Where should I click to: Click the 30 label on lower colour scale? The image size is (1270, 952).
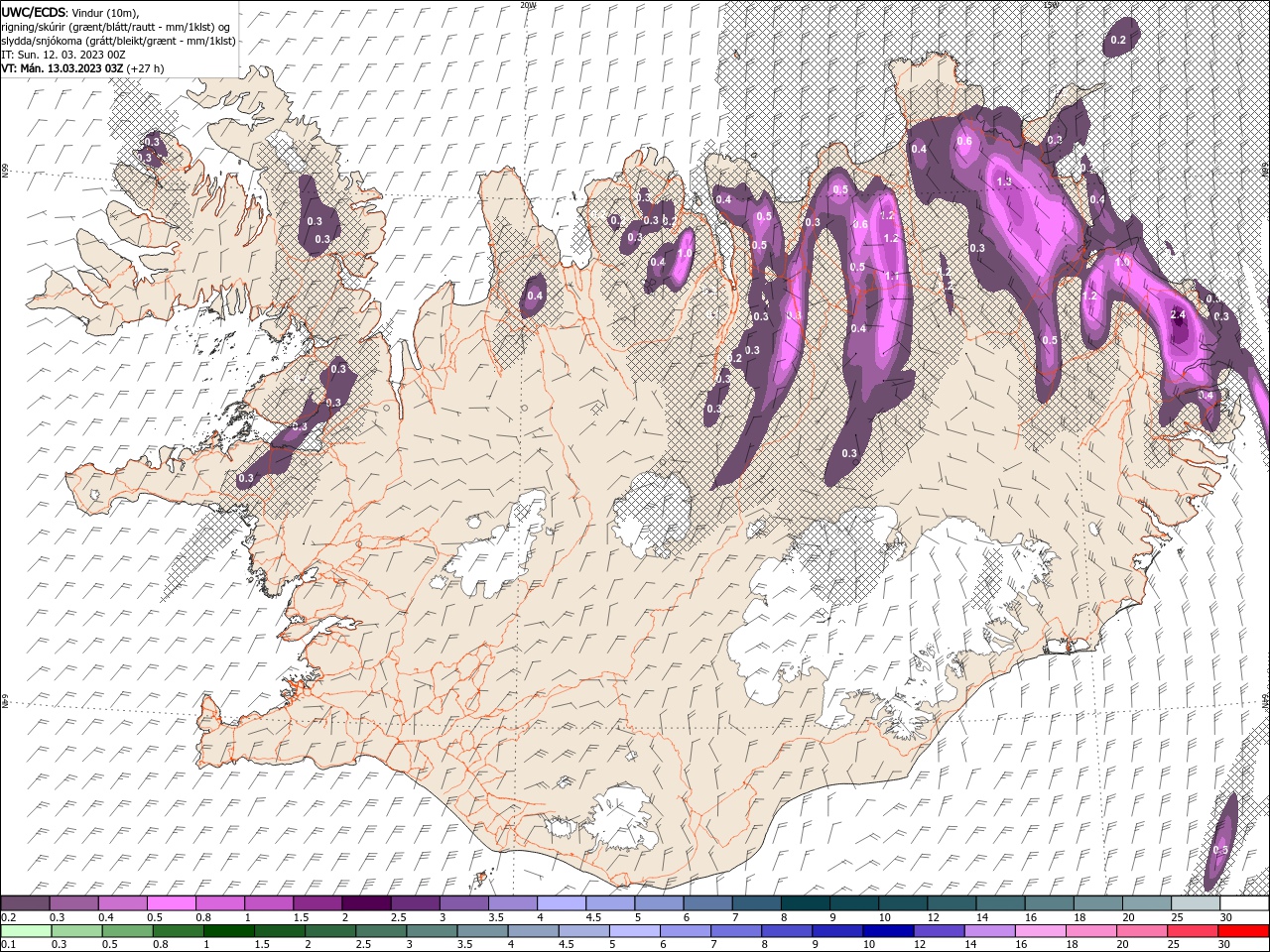(1224, 944)
